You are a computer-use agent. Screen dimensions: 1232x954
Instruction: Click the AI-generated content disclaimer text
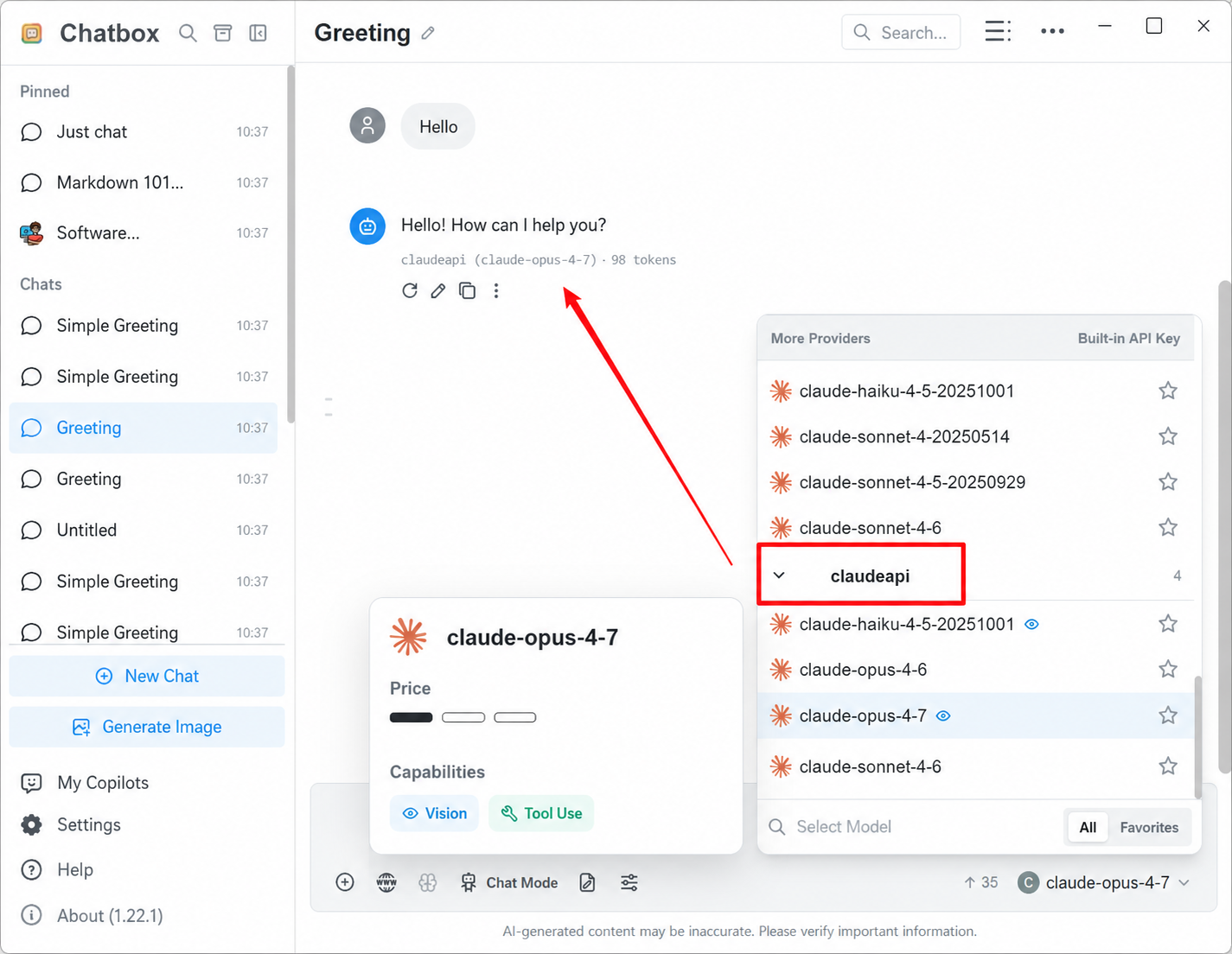coord(740,932)
